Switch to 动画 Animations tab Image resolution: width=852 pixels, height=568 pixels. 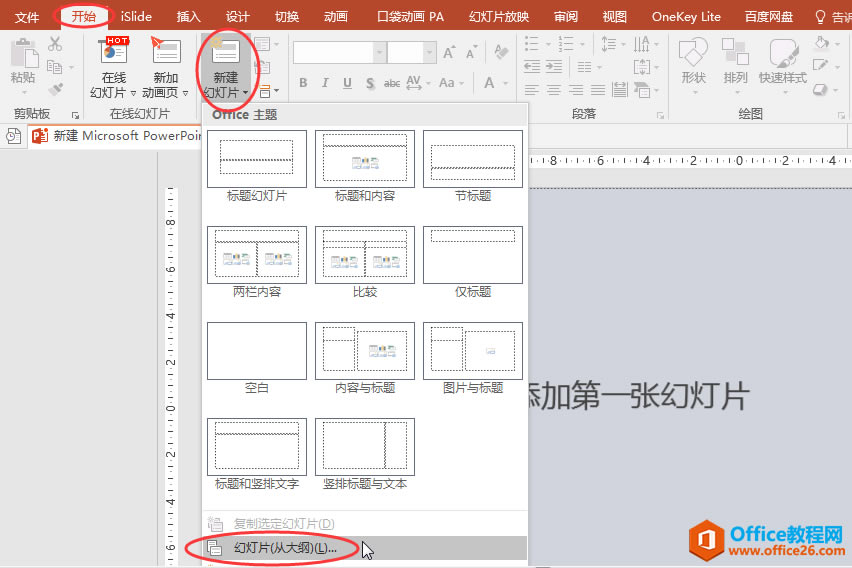(x=335, y=17)
